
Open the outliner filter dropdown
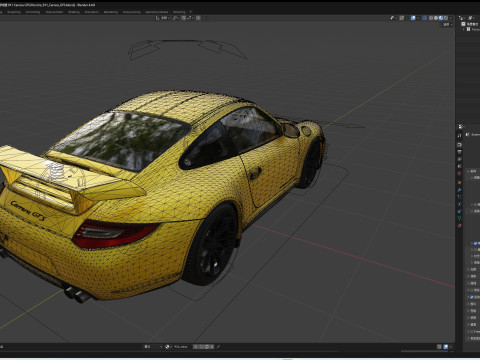(473, 18)
